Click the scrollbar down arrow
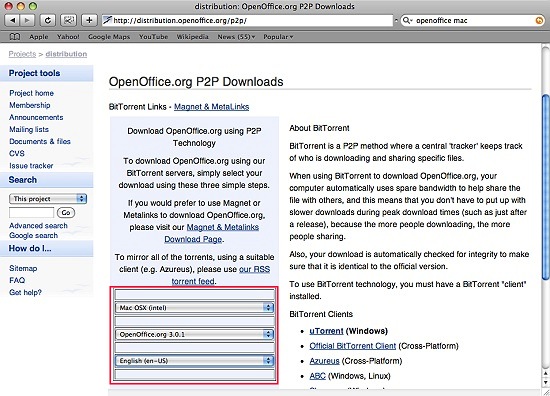This screenshot has height=396, width=550. coord(545,382)
